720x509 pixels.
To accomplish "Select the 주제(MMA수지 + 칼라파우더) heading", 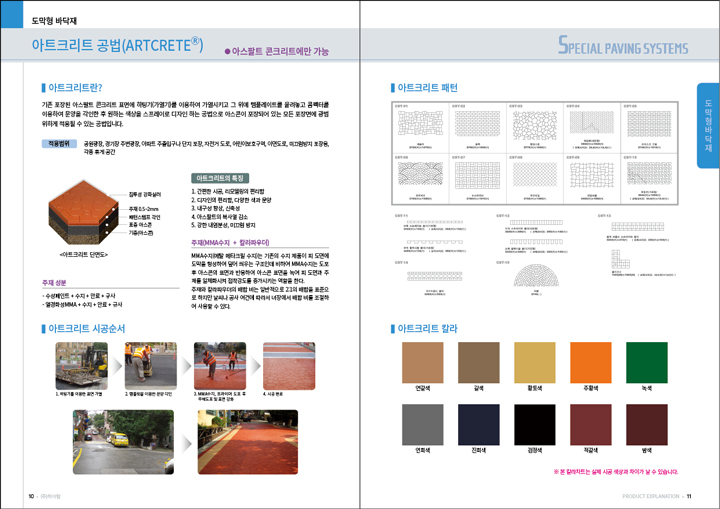I will 230,243.
